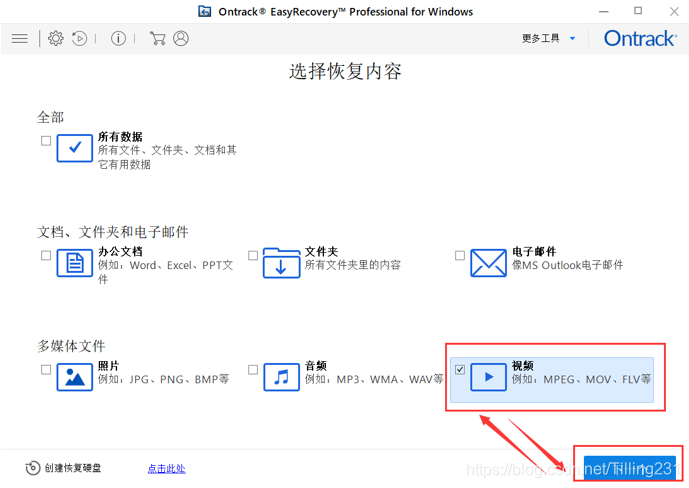
Task: Expand the 更多工具 dropdown
Action: 548,39
